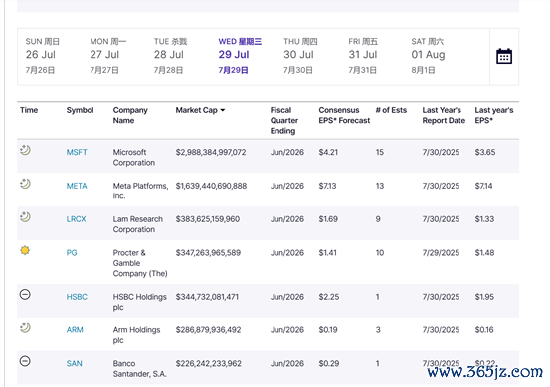Screen dimensions: 550x387
Task: Select the SUN 26 Jul date tab
Action: (42, 55)
